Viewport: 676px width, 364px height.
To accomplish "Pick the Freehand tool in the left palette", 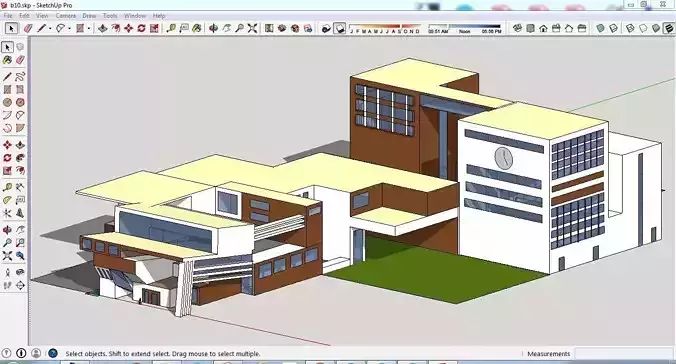I will [x=20, y=77].
